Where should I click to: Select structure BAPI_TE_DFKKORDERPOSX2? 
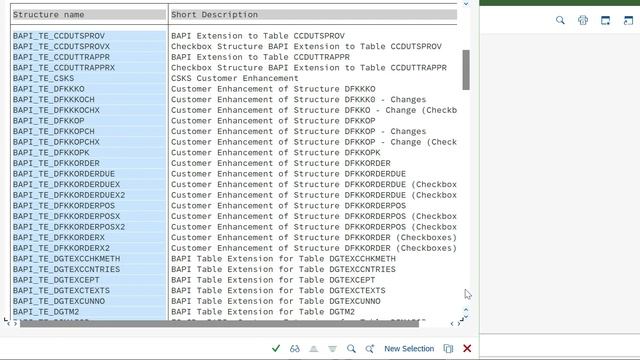point(69,227)
